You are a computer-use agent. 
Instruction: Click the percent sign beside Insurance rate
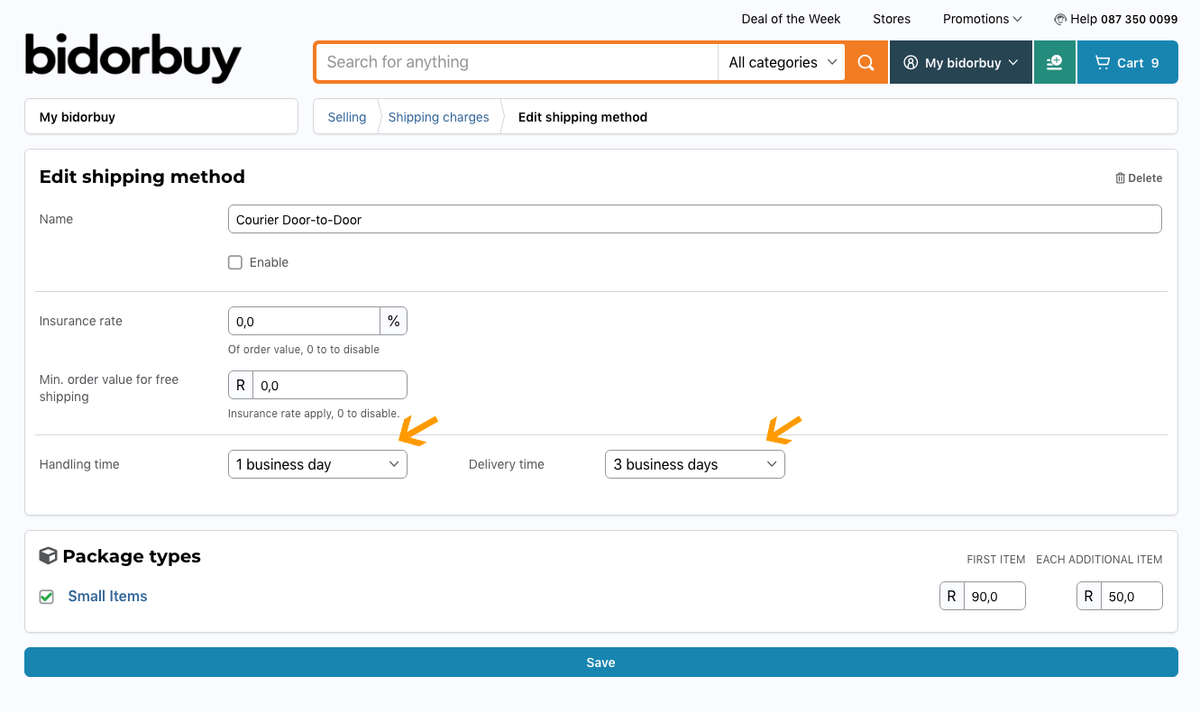click(x=394, y=321)
